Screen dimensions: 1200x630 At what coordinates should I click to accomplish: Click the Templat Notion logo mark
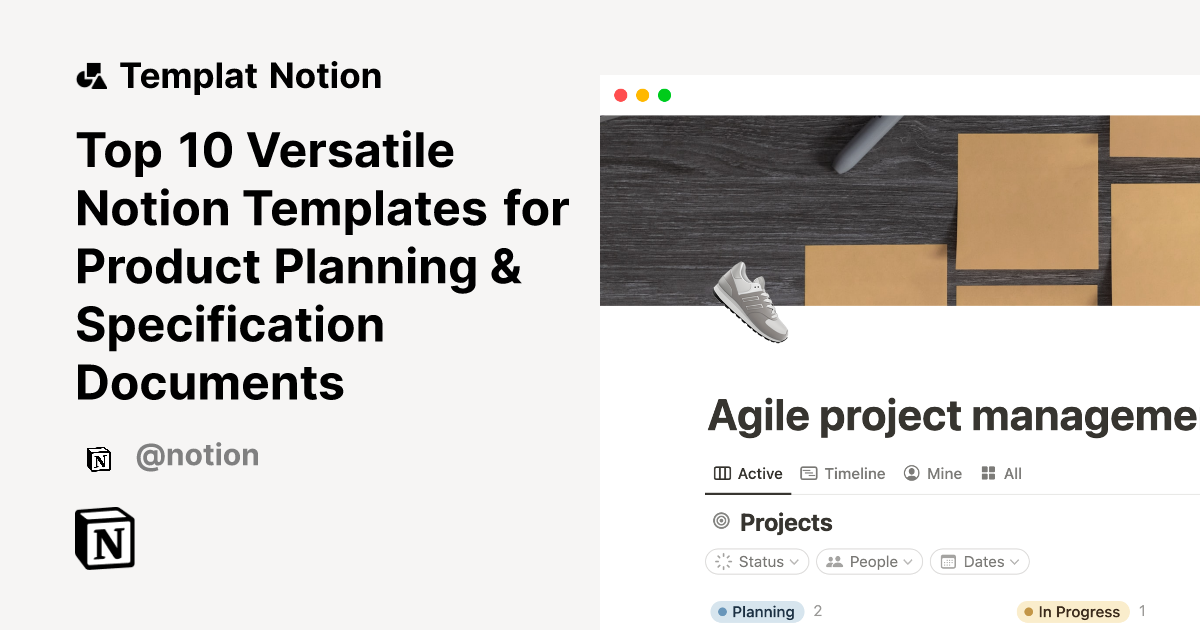(x=91, y=75)
